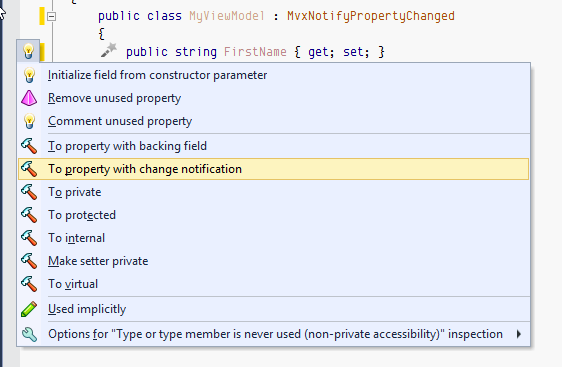Select To property with change notification
The image size is (562, 367).
click(273, 169)
